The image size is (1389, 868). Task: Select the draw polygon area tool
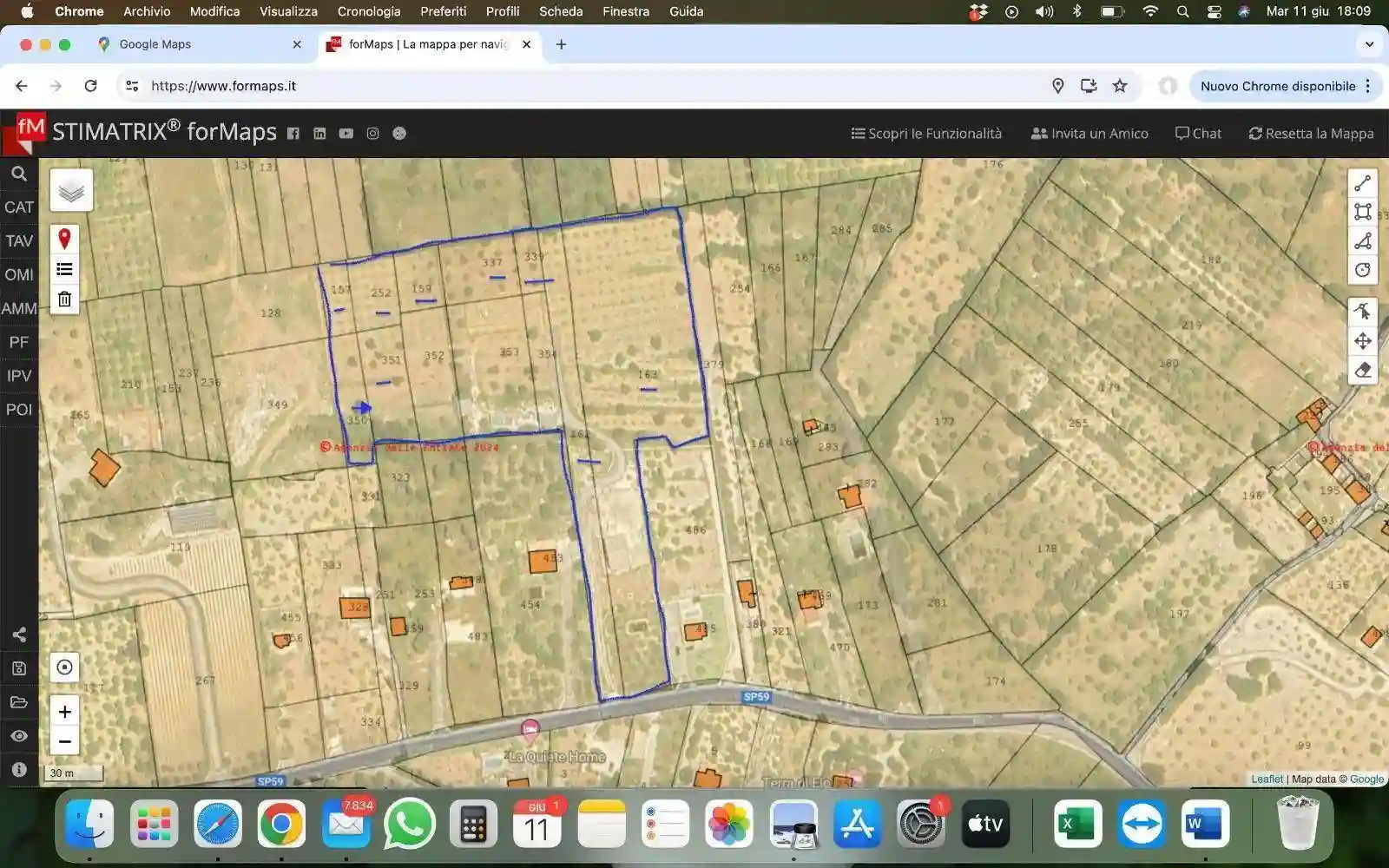pos(1363,212)
